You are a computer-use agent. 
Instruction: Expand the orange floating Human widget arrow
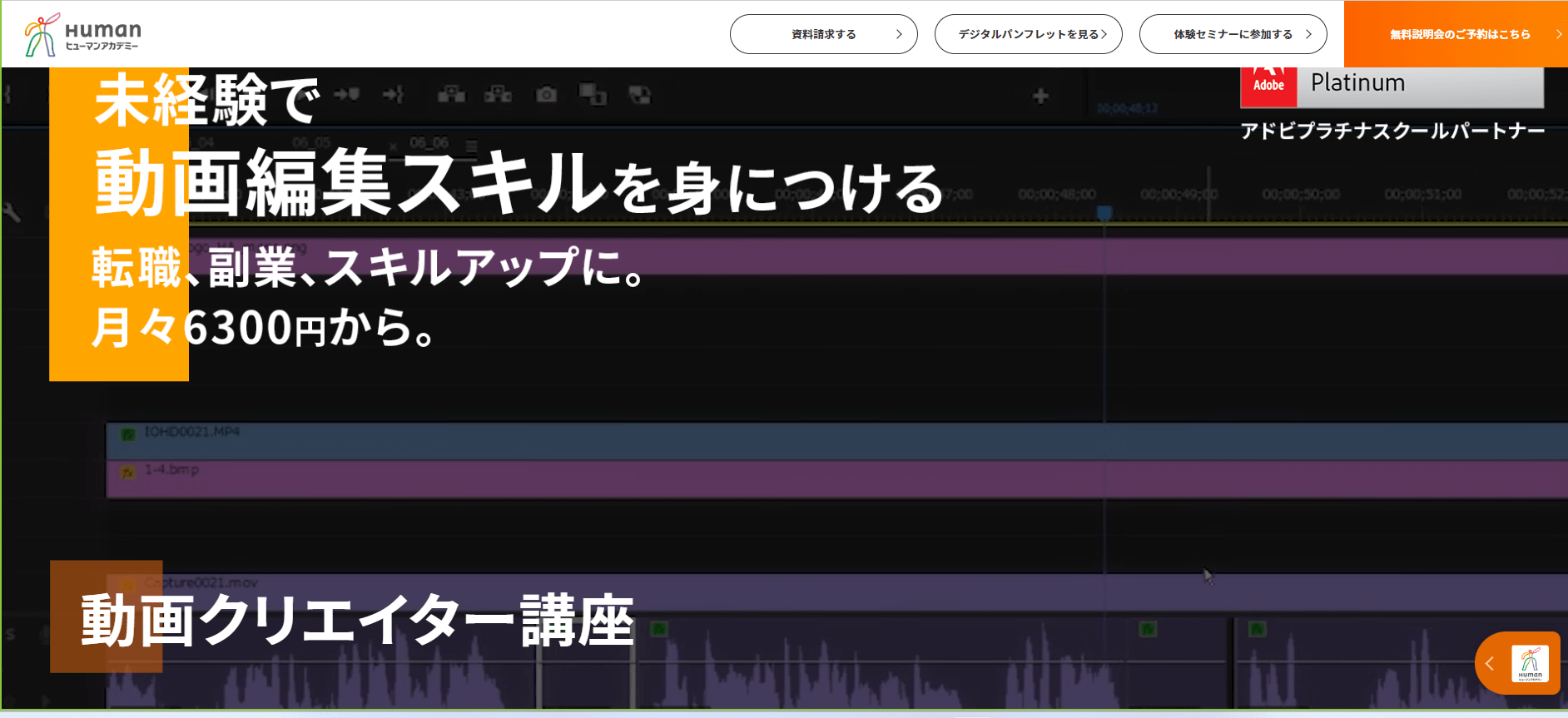tap(1490, 664)
